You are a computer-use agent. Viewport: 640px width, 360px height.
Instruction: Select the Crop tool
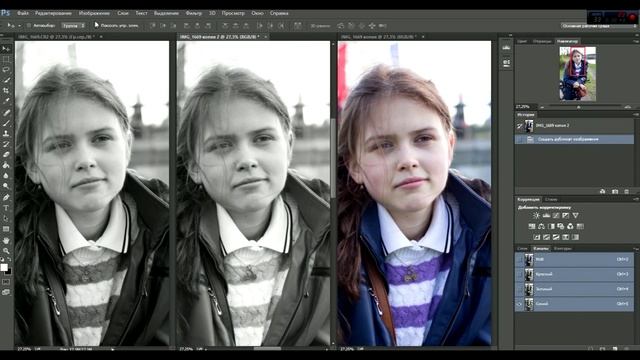(6, 91)
